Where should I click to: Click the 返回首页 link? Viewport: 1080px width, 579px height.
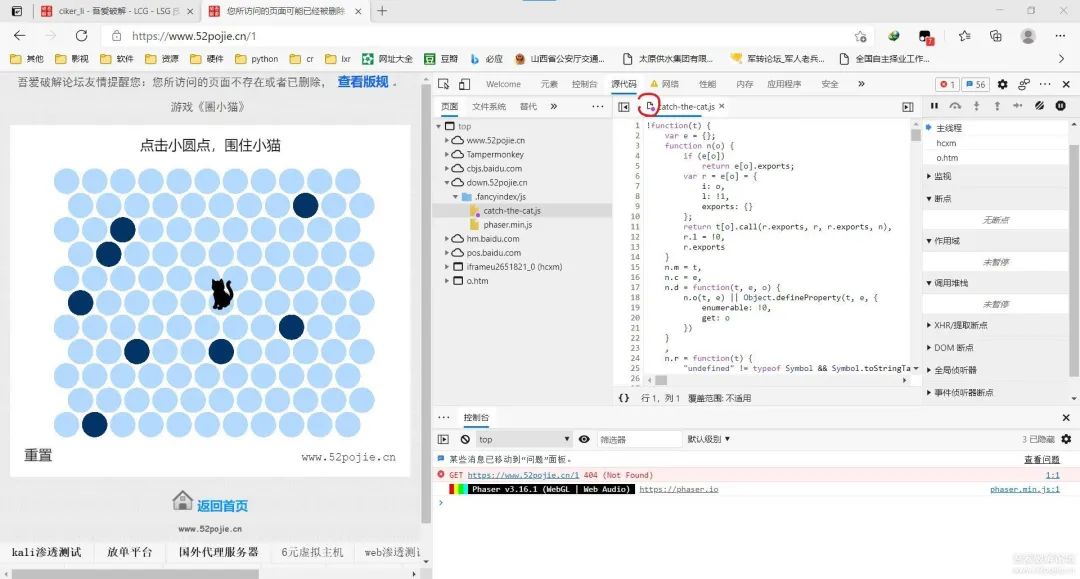222,505
